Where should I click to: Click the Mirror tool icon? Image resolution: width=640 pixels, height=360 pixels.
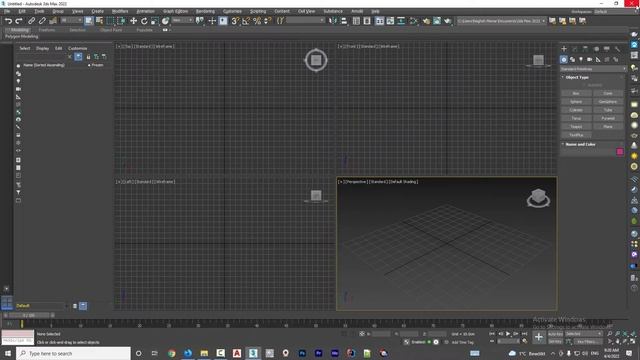coord(333,21)
